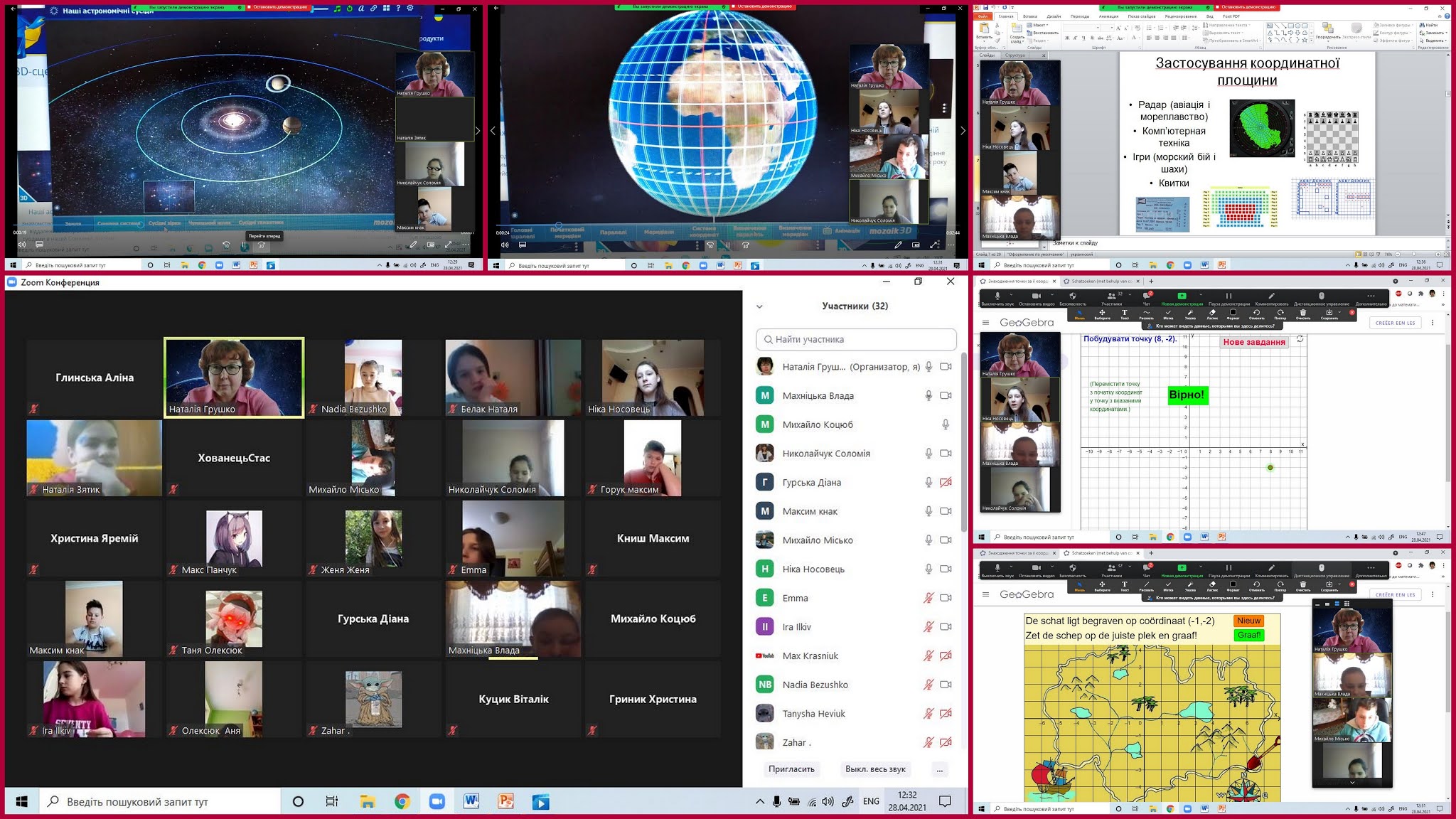Click the Пригласить button
Screen dimensions: 1456x819
pyautogui.click(x=791, y=769)
